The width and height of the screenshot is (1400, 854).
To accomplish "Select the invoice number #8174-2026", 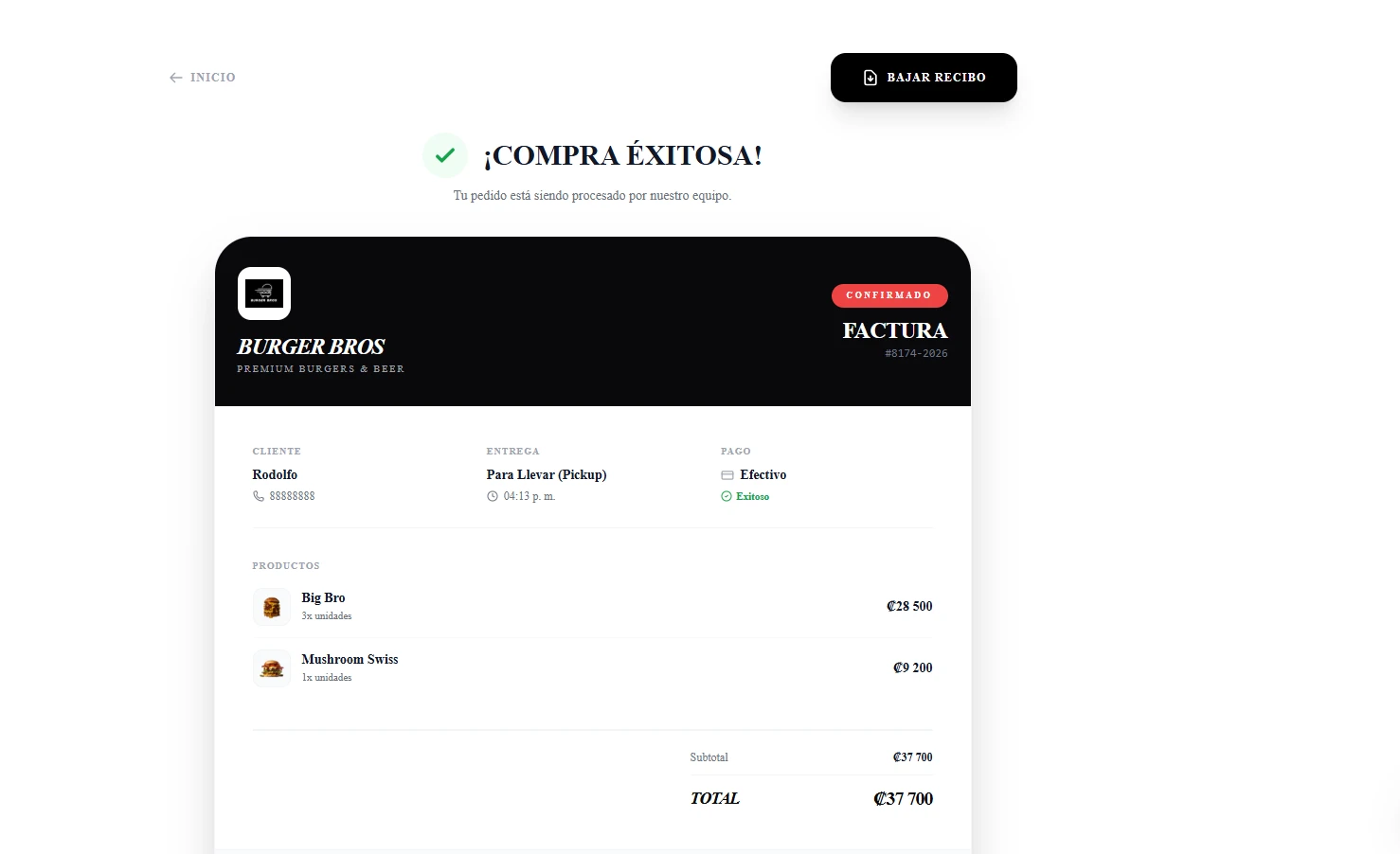I will [916, 353].
